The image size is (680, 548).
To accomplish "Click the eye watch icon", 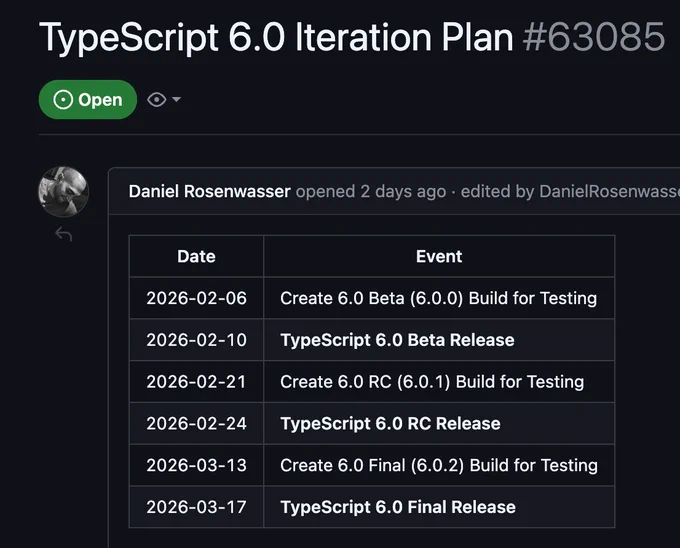I will coord(157,100).
